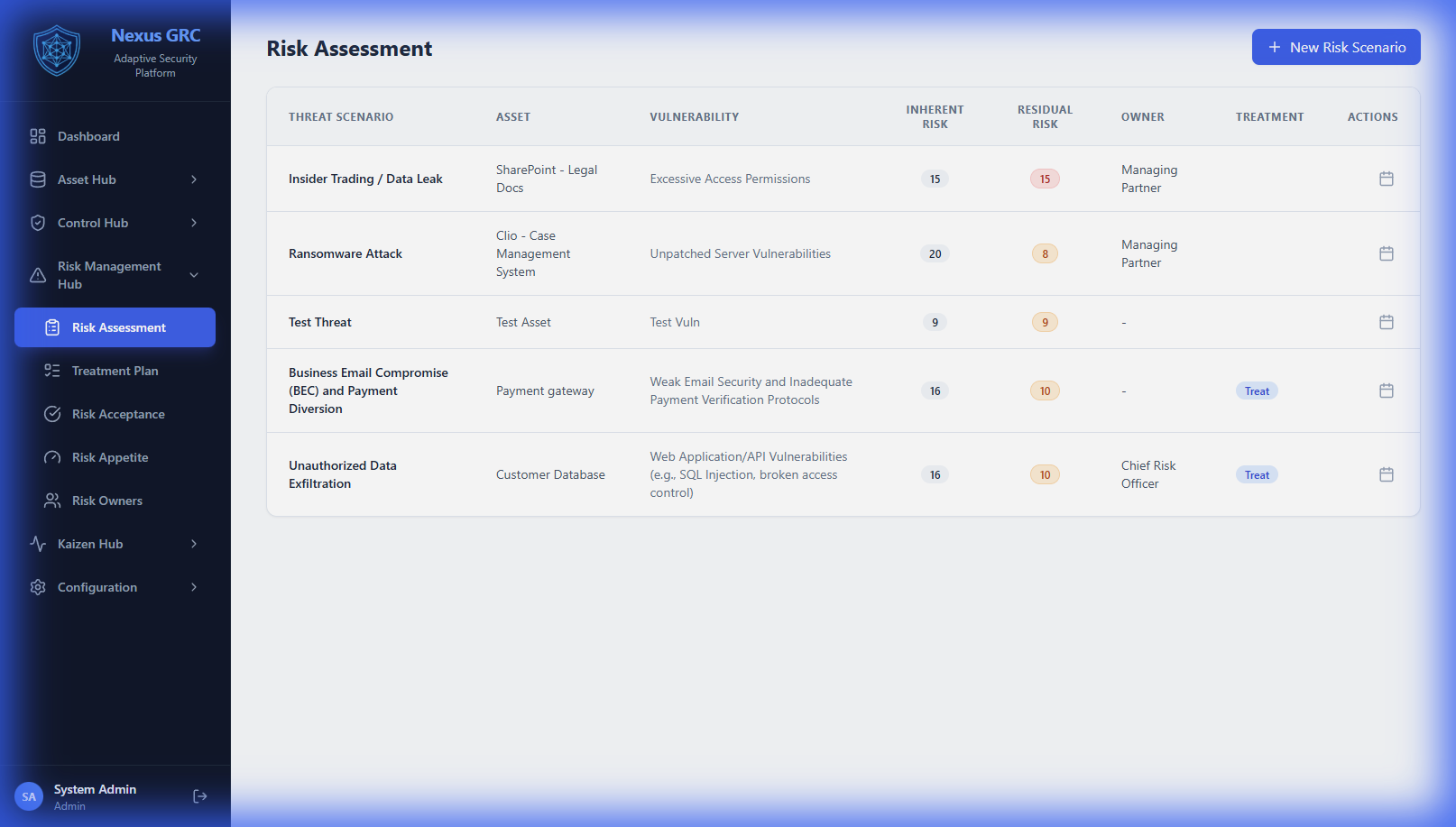
Task: Collapse the Risk Management Hub section
Action: point(193,275)
